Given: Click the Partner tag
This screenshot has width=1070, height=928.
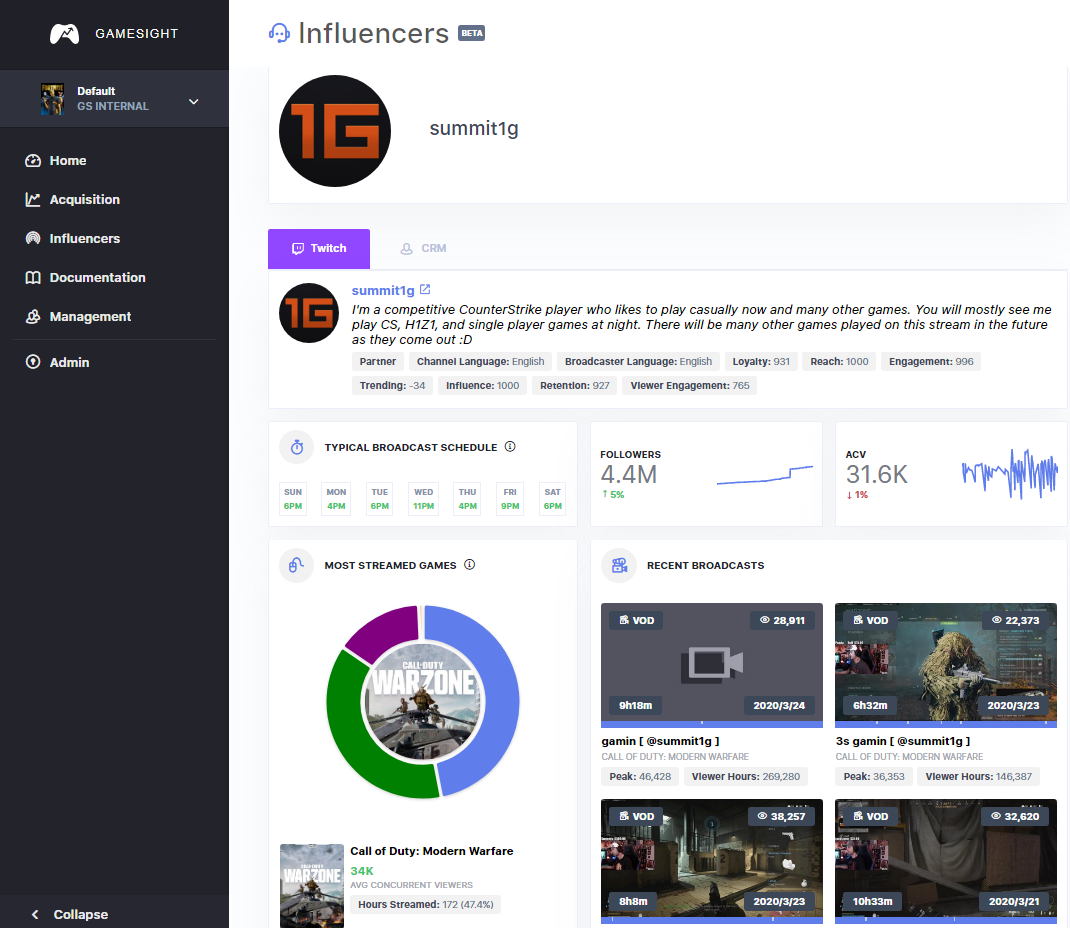Looking at the screenshot, I should point(377,362).
